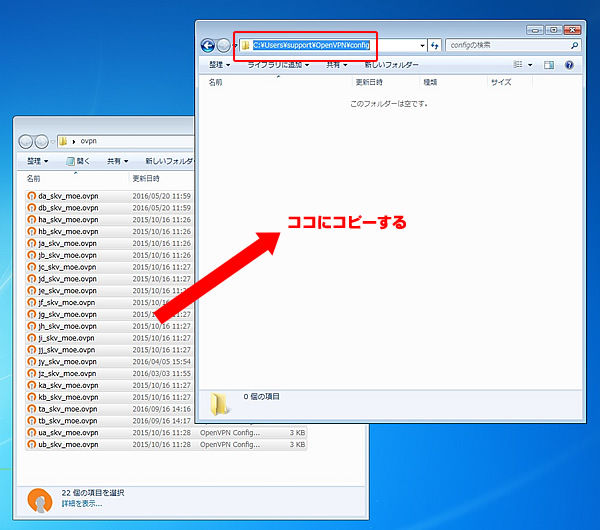
Task: Expand the ライブラリに追加 dropdown menu
Action: click(278, 65)
